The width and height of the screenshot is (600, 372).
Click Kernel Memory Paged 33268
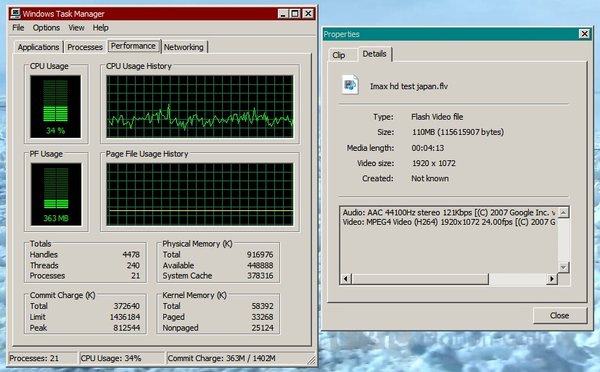point(262,317)
